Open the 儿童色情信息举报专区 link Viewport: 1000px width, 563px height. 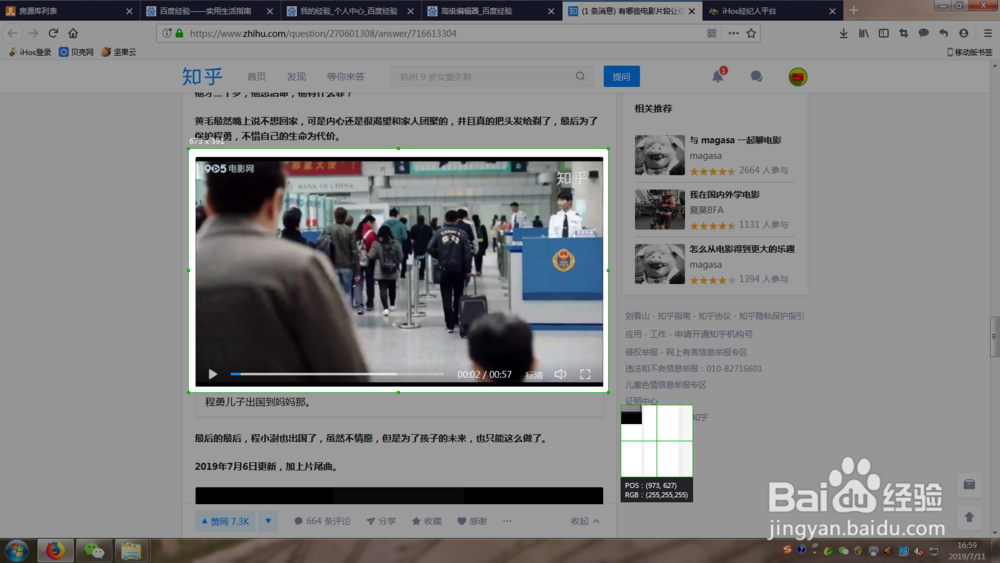click(x=666, y=384)
